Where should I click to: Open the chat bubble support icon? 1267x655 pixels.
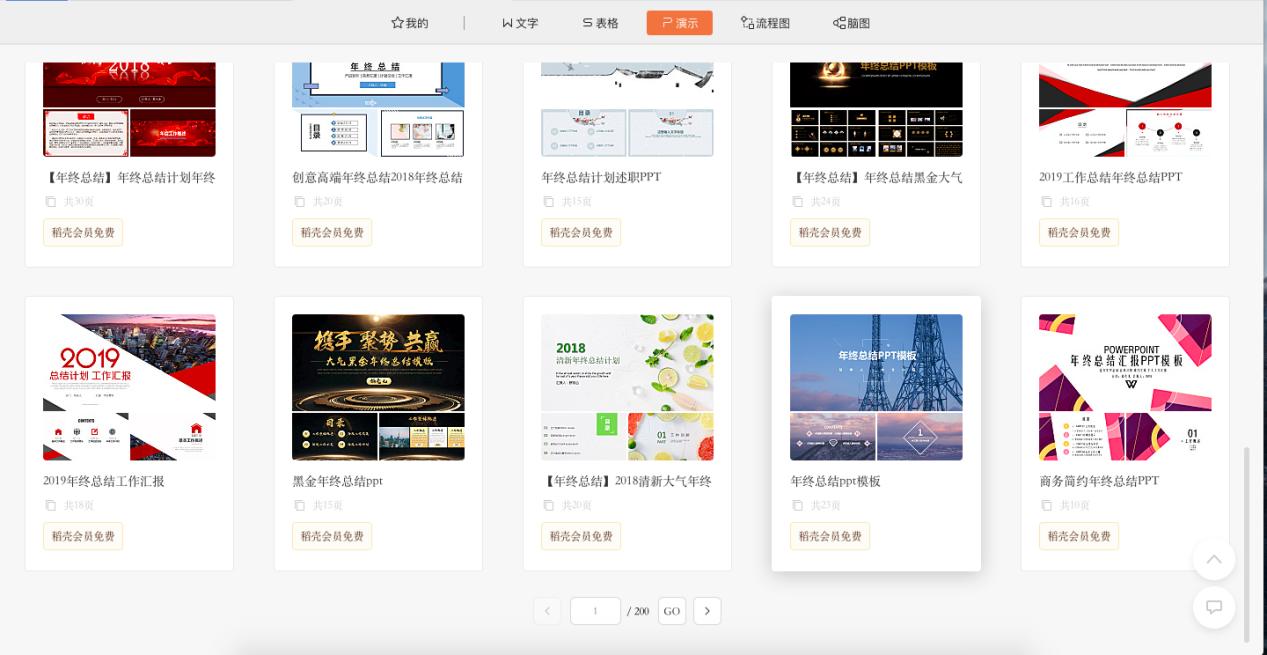pyautogui.click(x=1213, y=607)
